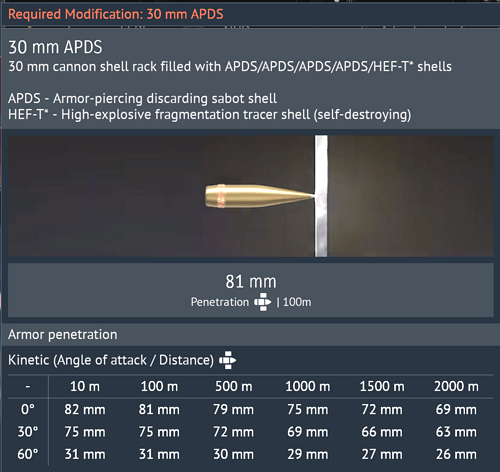Select the 69 mm cell at 2000 m, 0°

[x=456, y=409]
